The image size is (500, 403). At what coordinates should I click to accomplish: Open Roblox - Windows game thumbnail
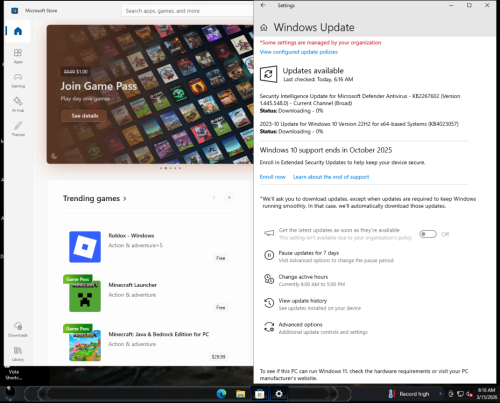[85, 247]
